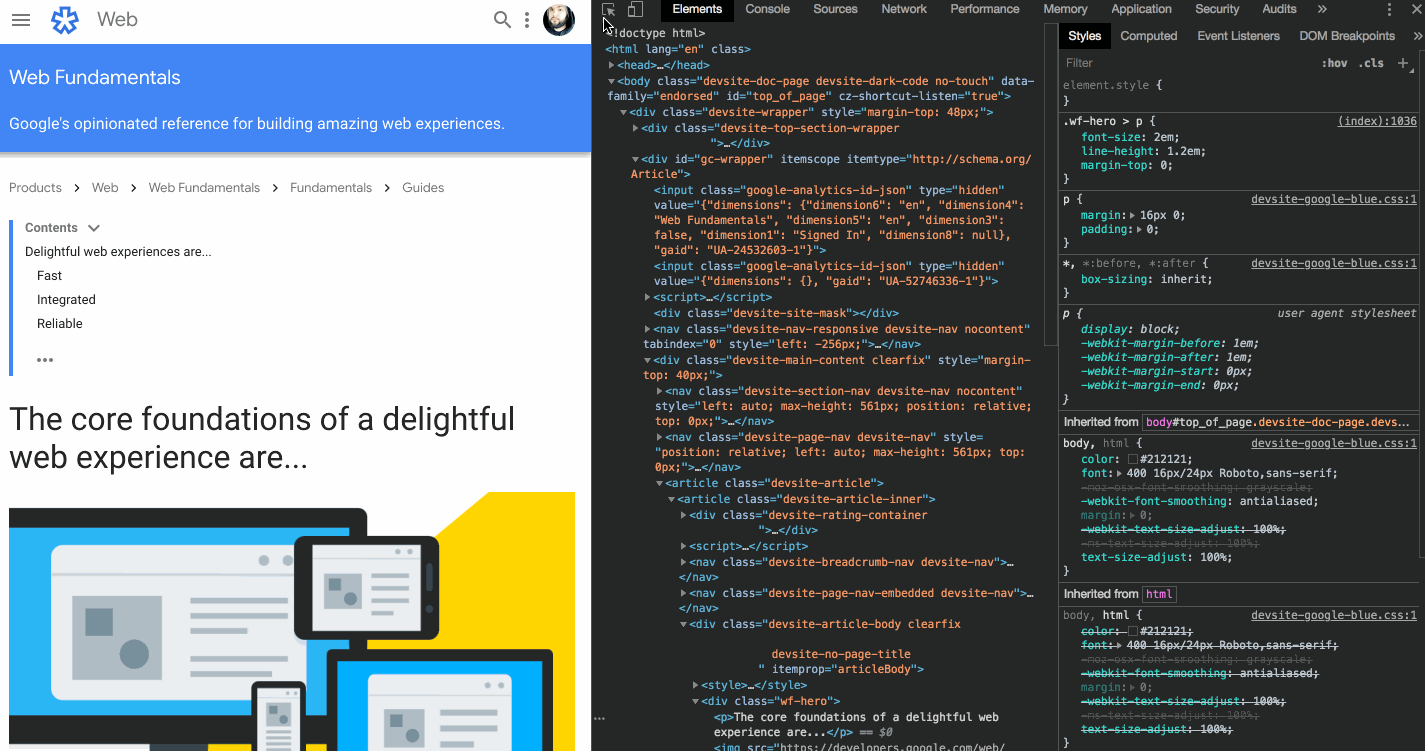Open the DevTools console drawer dots
This screenshot has height=751, width=1425.
pyautogui.click(x=599, y=718)
